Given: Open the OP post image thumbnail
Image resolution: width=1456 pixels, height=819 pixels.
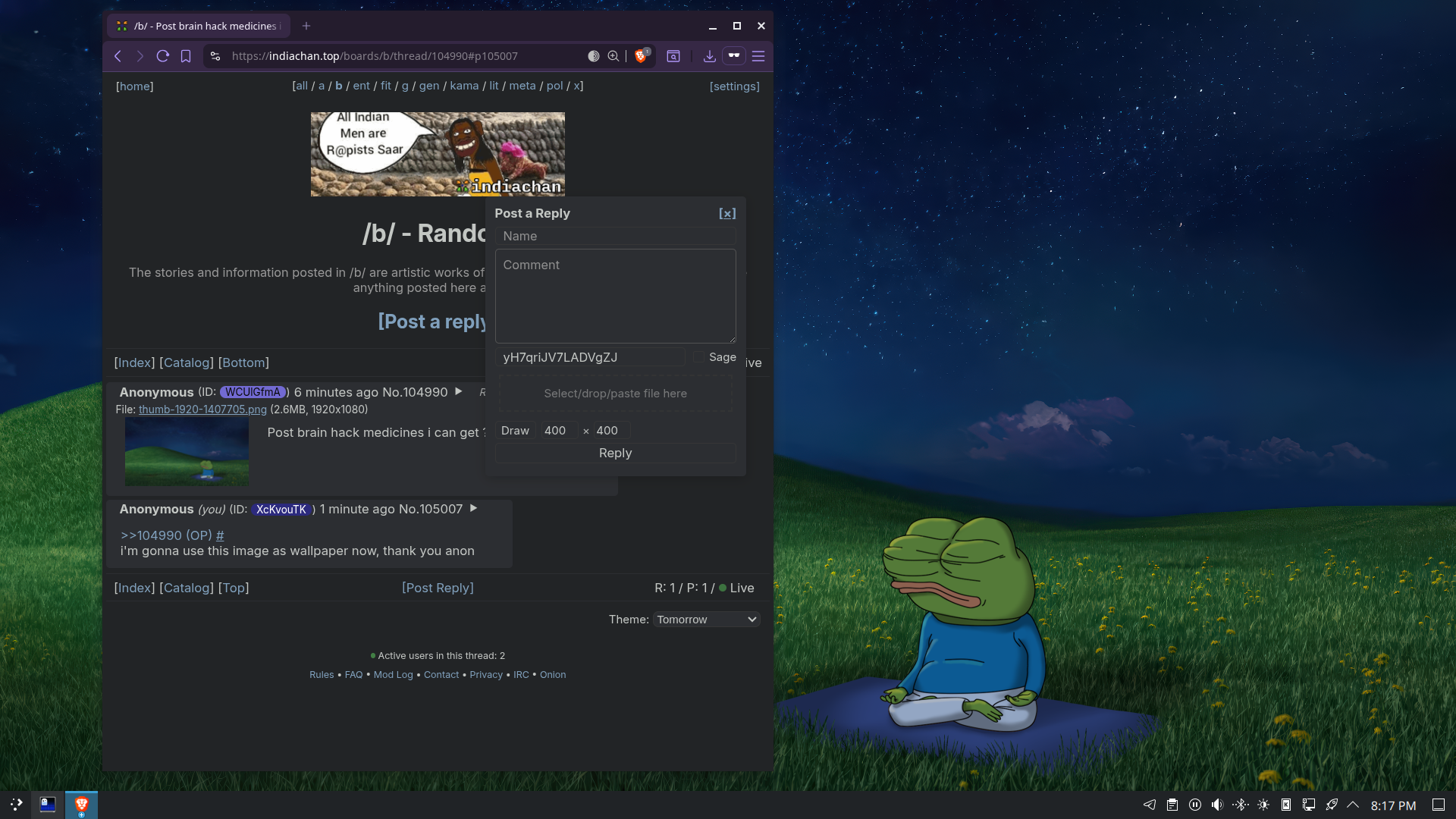Looking at the screenshot, I should 187,452.
